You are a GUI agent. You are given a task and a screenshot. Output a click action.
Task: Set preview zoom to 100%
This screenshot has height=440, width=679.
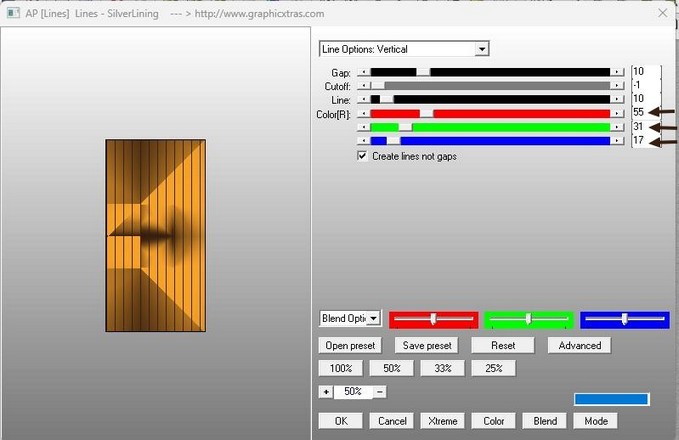[x=341, y=368]
